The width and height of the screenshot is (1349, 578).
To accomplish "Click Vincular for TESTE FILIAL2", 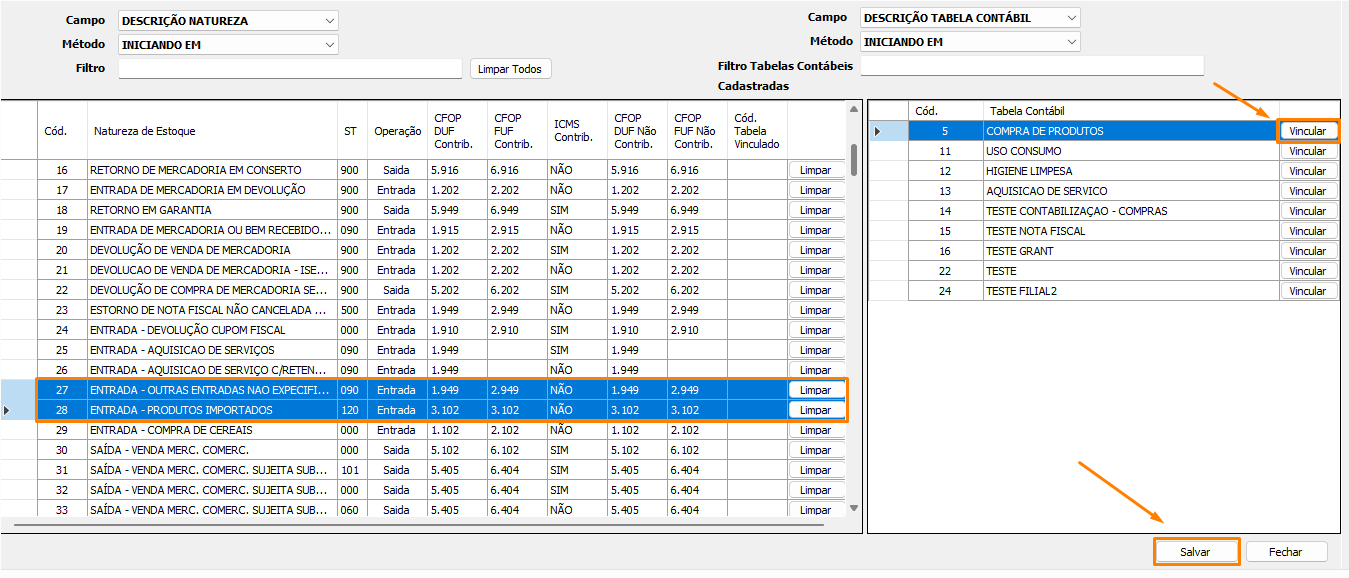I will click(1307, 291).
